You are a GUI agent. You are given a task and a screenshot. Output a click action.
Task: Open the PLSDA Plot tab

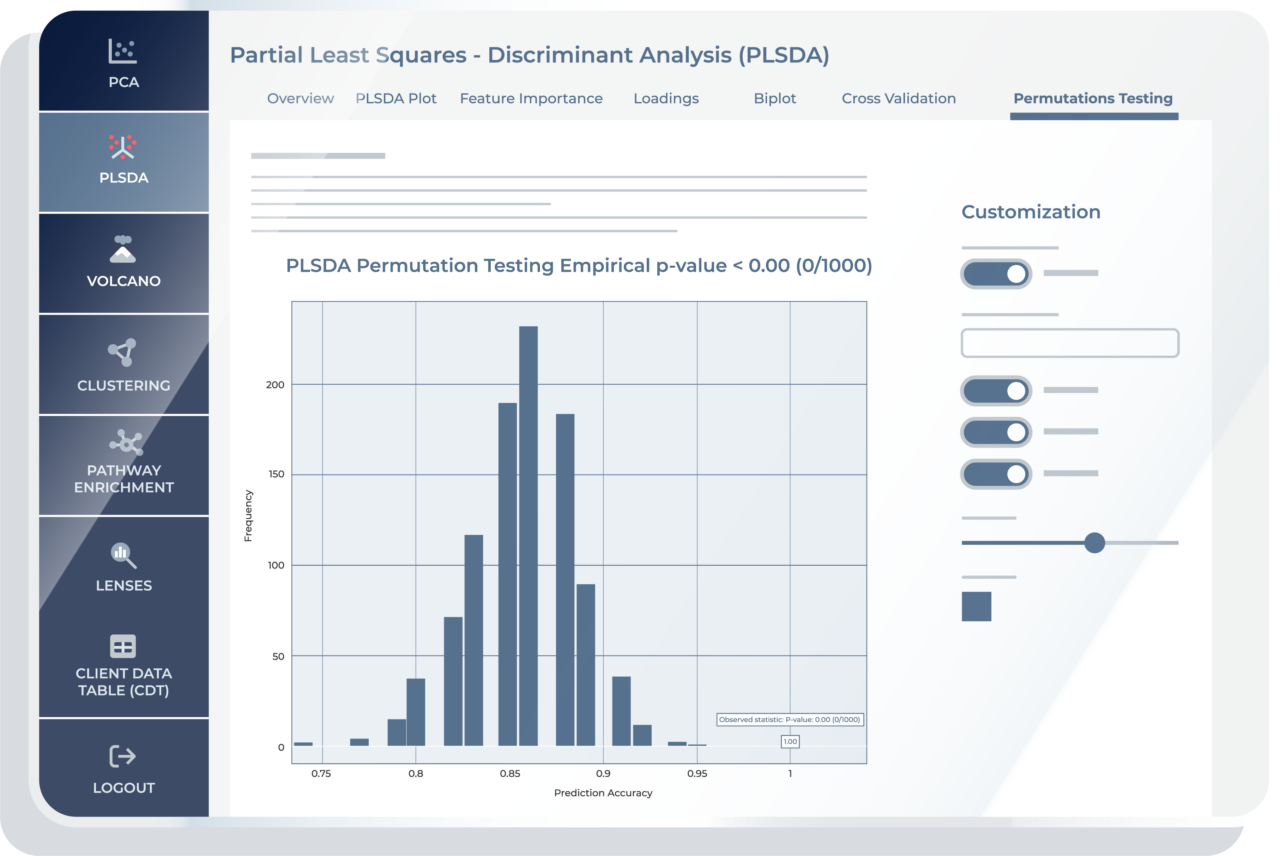[x=396, y=98]
